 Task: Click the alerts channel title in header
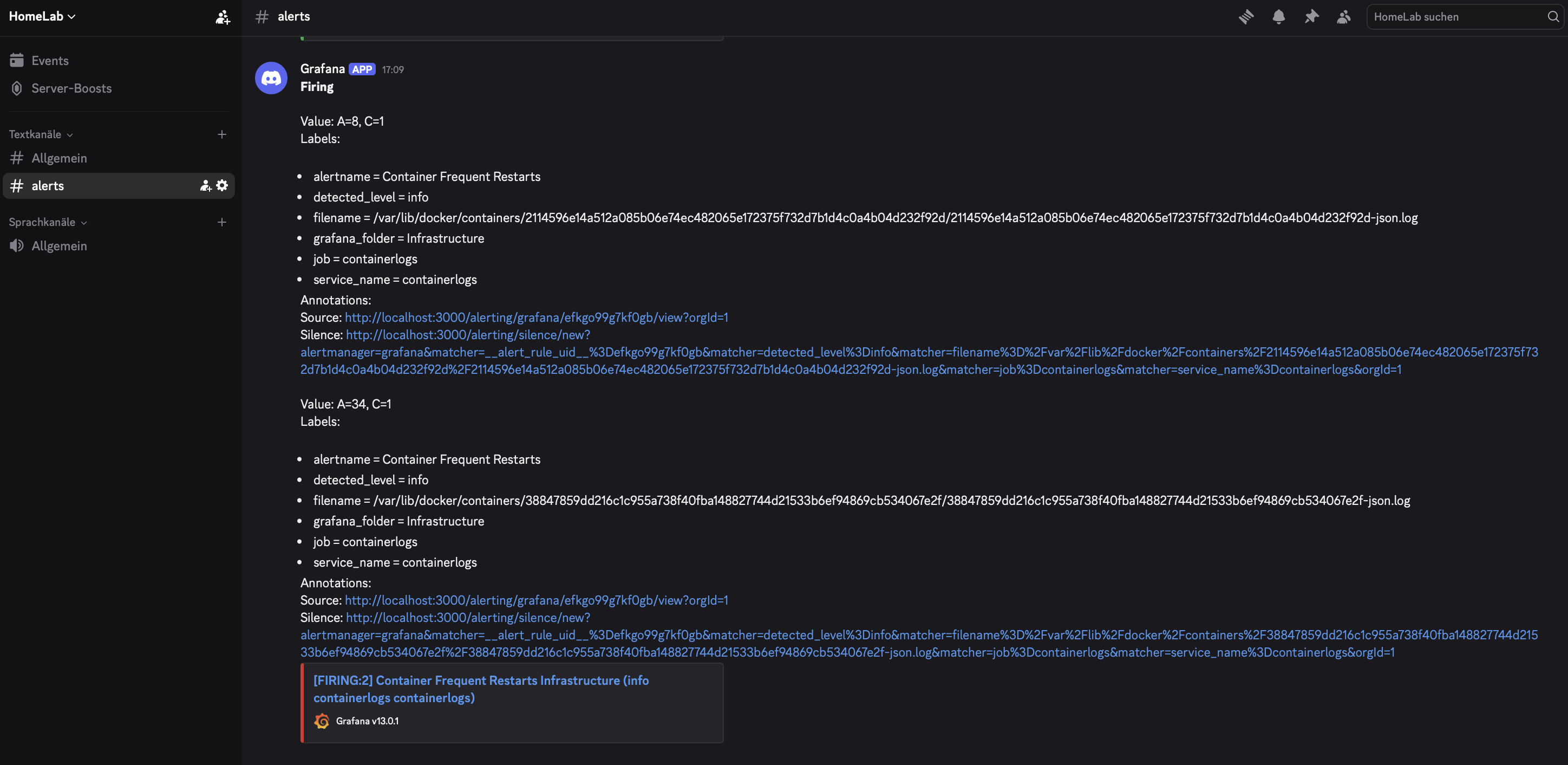click(293, 16)
